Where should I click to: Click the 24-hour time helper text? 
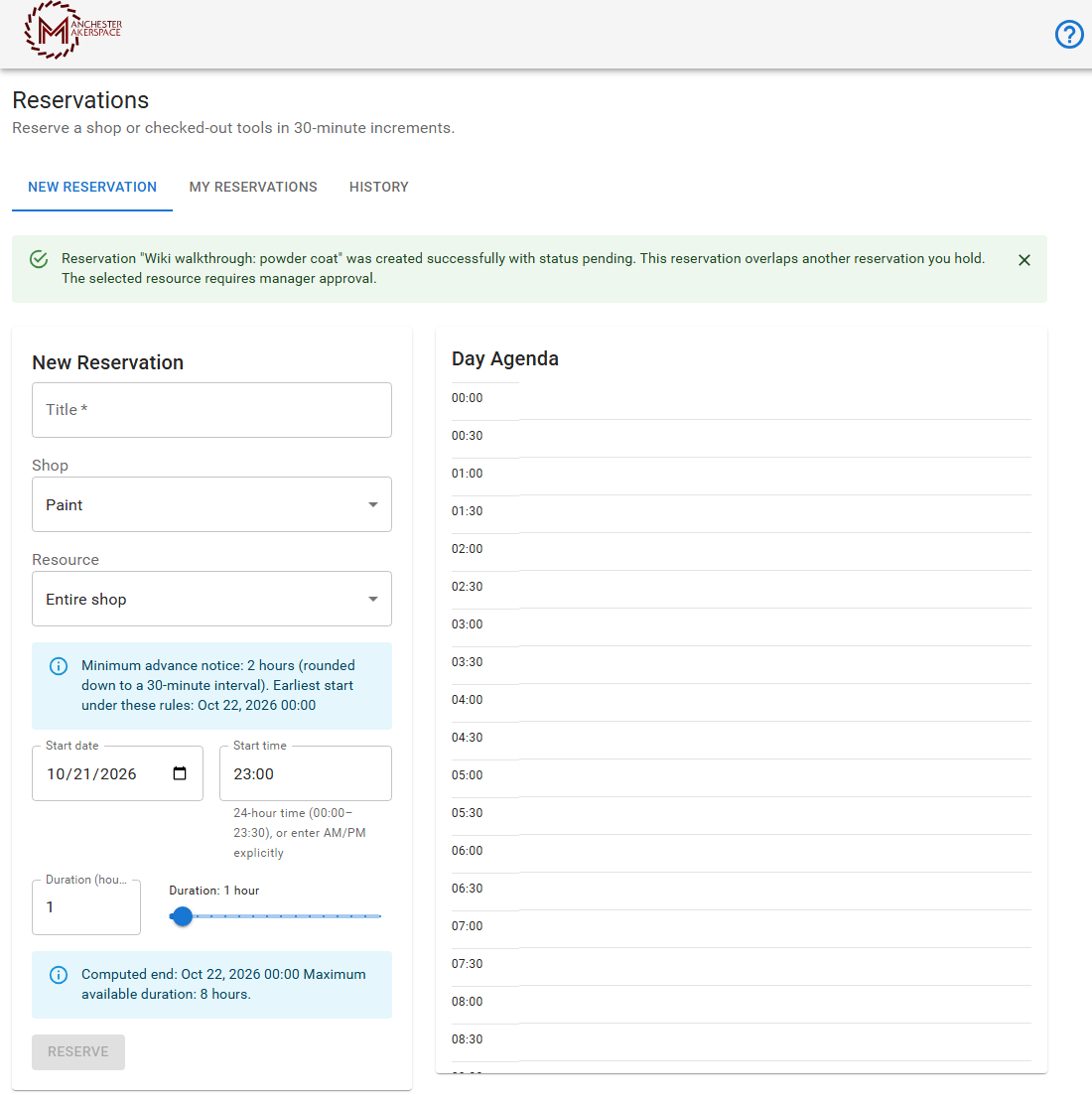[x=300, y=833]
